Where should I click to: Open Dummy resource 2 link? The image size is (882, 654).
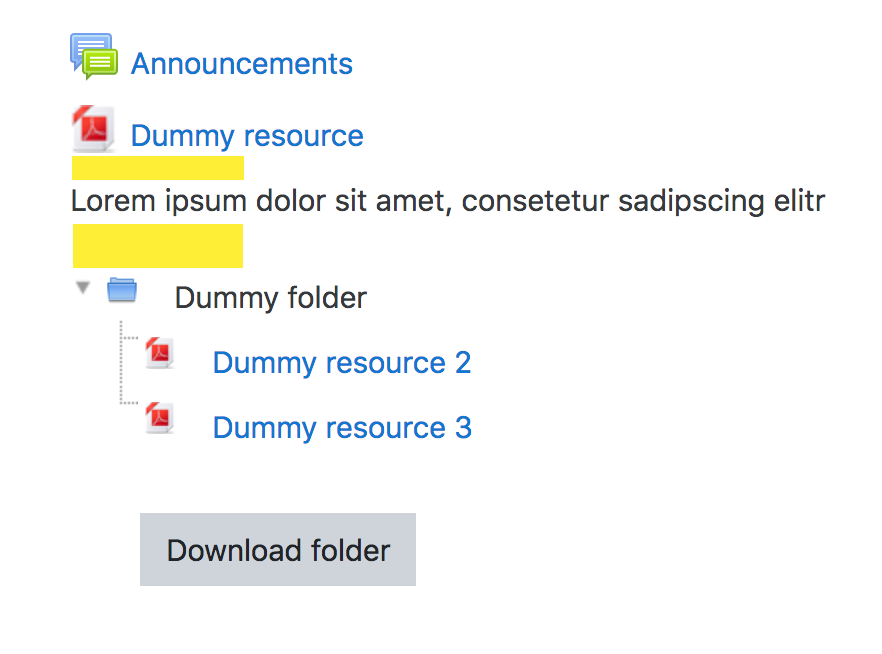tap(342, 363)
